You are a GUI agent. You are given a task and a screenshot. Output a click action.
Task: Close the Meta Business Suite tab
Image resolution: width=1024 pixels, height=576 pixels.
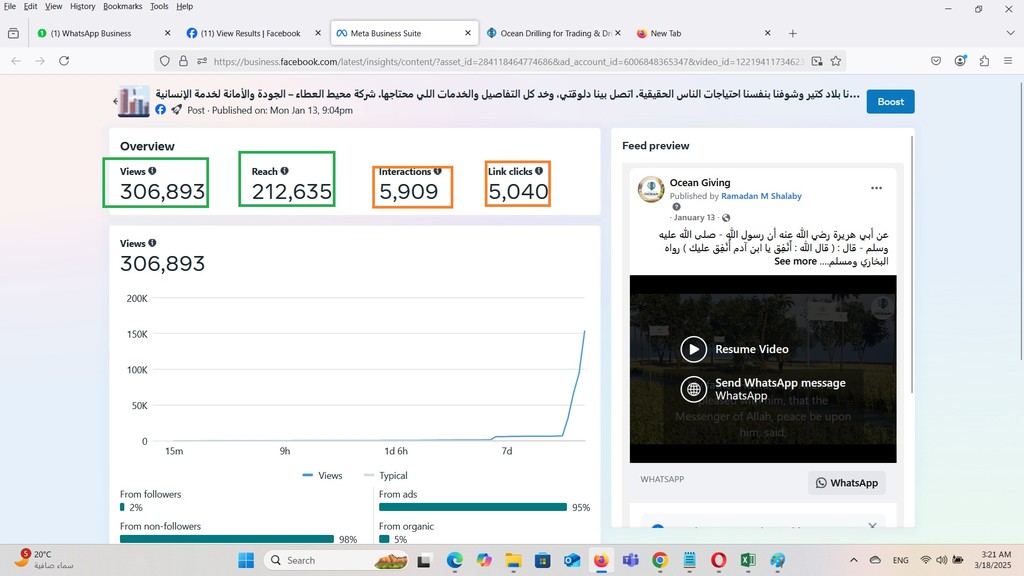(x=468, y=33)
